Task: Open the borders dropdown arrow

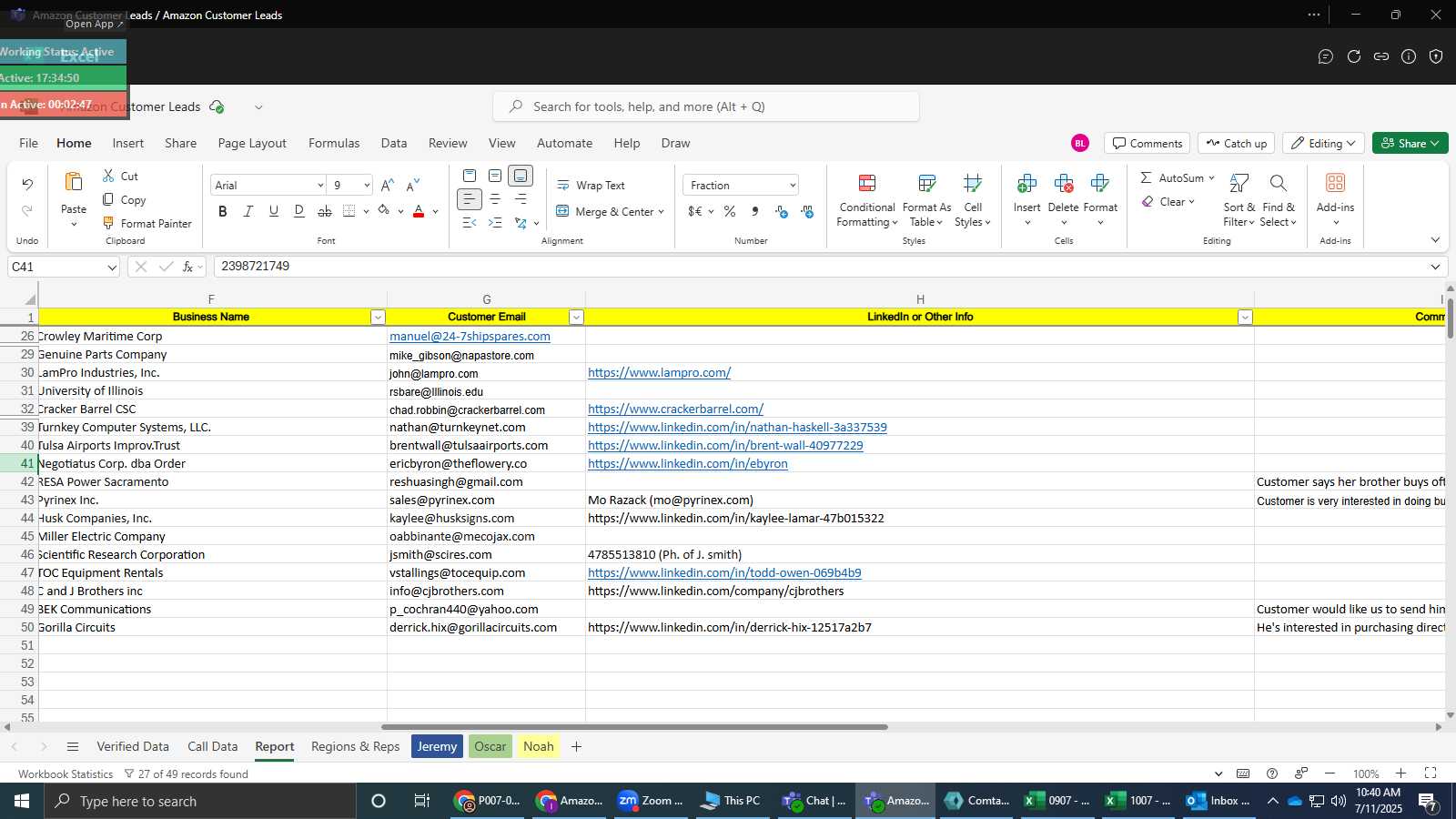Action: click(x=366, y=211)
